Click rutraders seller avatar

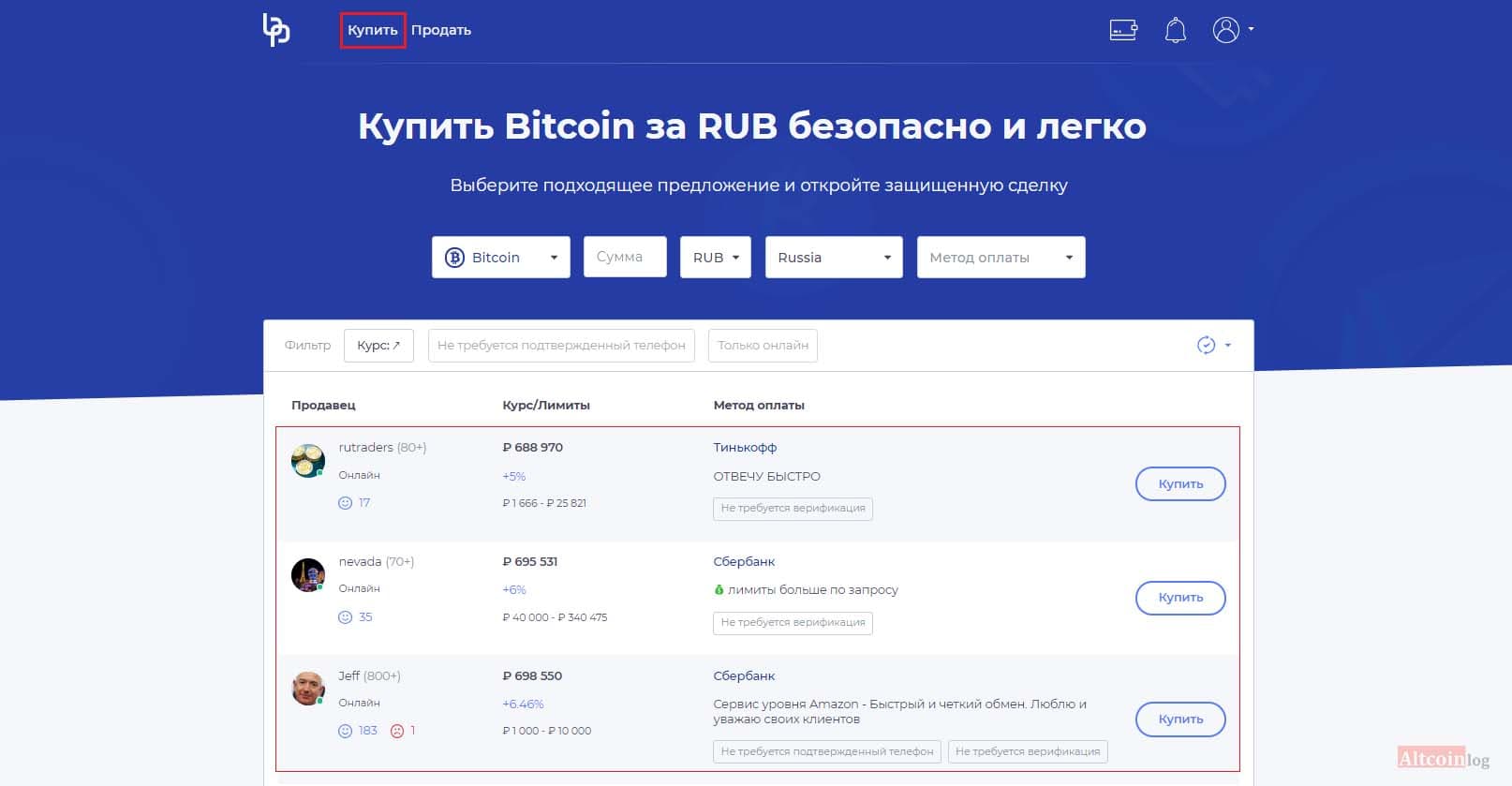pyautogui.click(x=308, y=460)
